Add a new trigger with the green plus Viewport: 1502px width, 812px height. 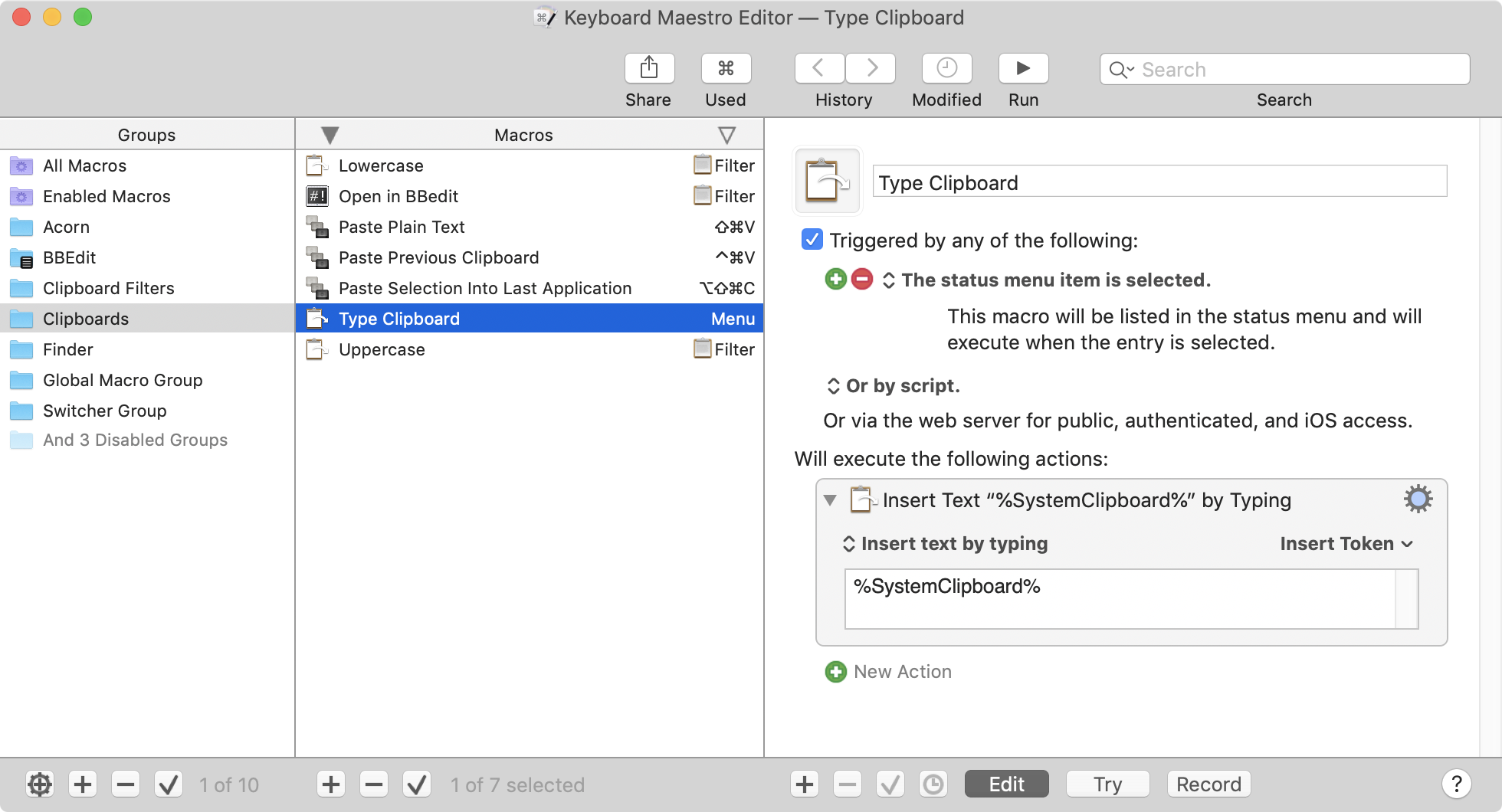coord(835,280)
